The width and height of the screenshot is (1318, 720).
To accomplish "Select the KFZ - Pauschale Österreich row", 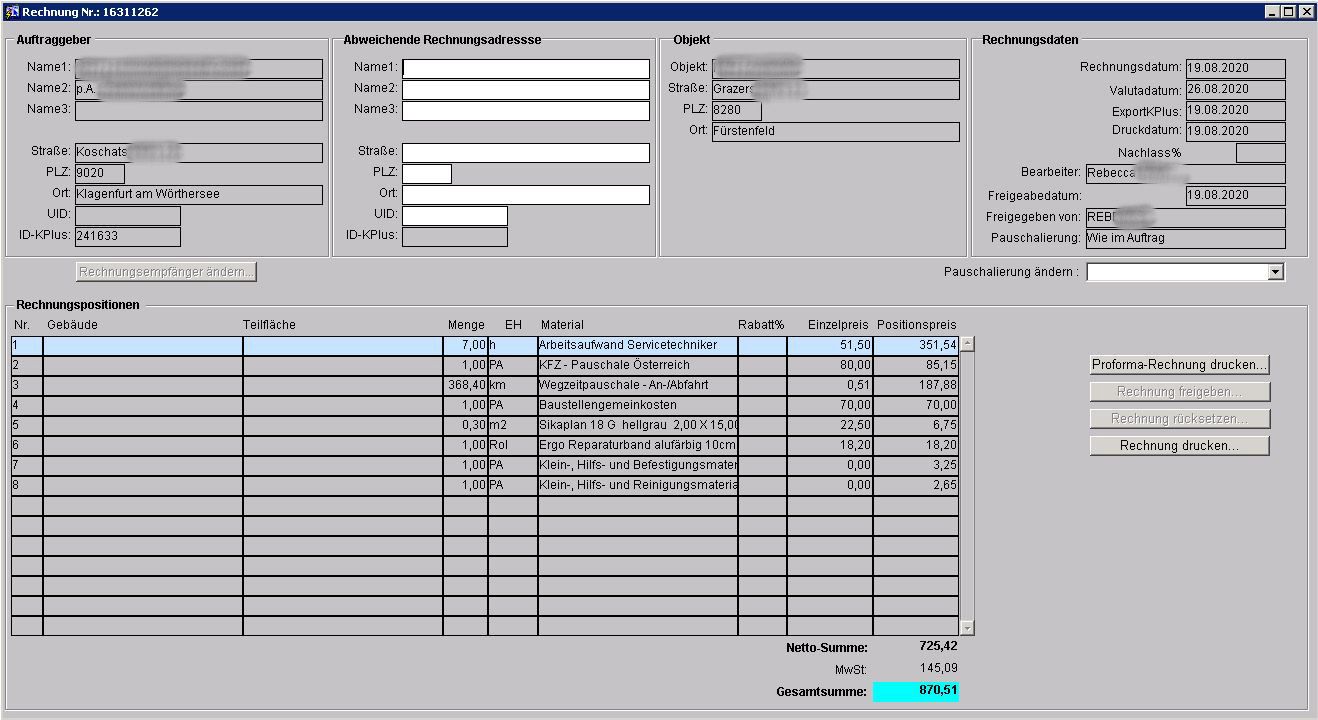I will pos(637,366).
